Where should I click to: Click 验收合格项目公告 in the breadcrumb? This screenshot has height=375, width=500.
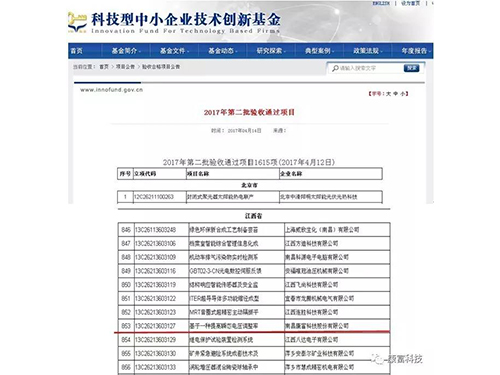161,67
